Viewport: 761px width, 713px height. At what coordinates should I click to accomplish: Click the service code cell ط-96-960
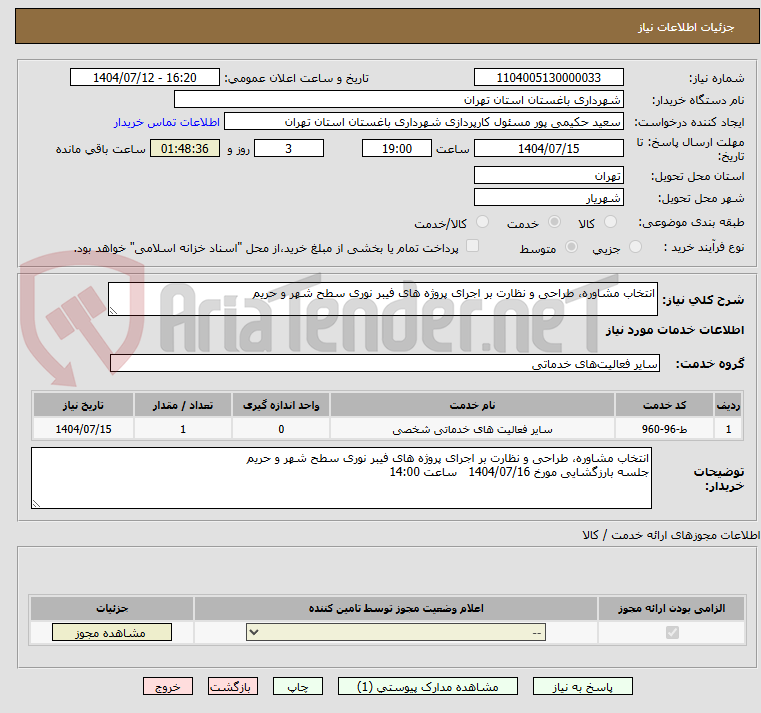click(664, 429)
